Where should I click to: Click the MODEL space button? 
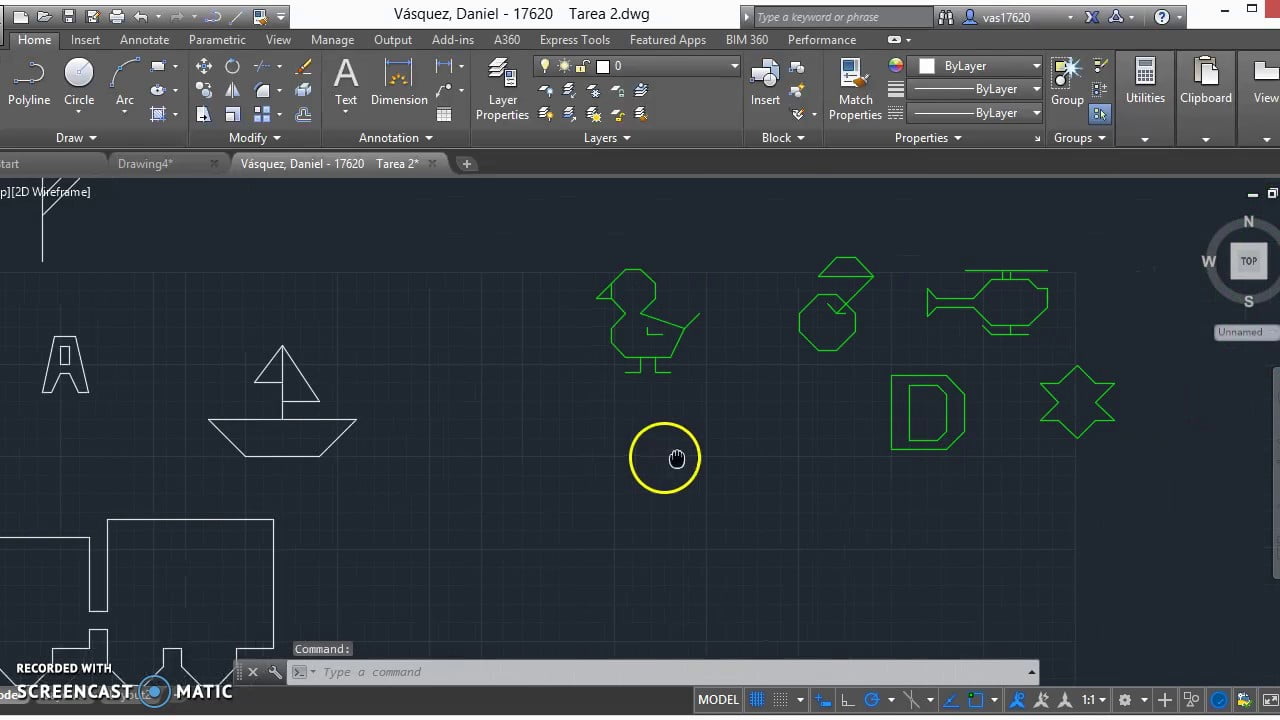(x=718, y=700)
